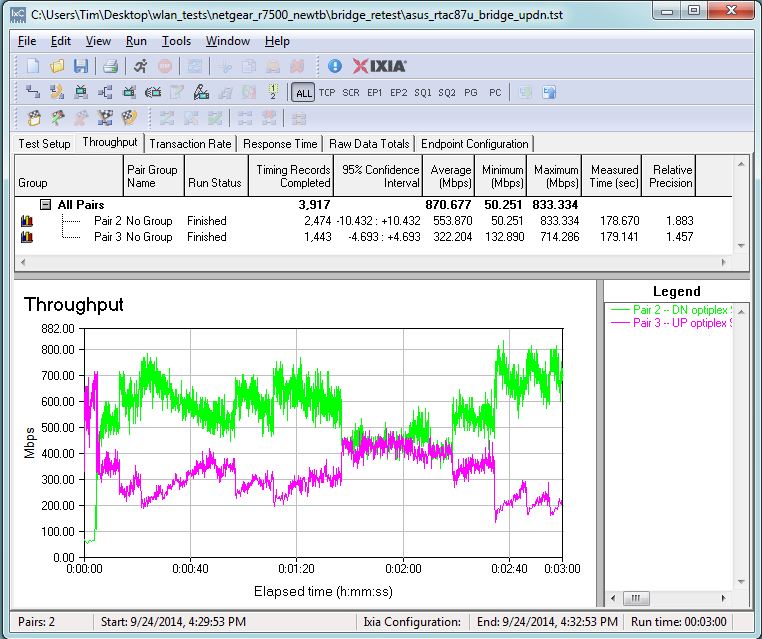Toggle the EP1 endpoint filter
Image resolution: width=762 pixels, height=639 pixels.
[x=375, y=93]
